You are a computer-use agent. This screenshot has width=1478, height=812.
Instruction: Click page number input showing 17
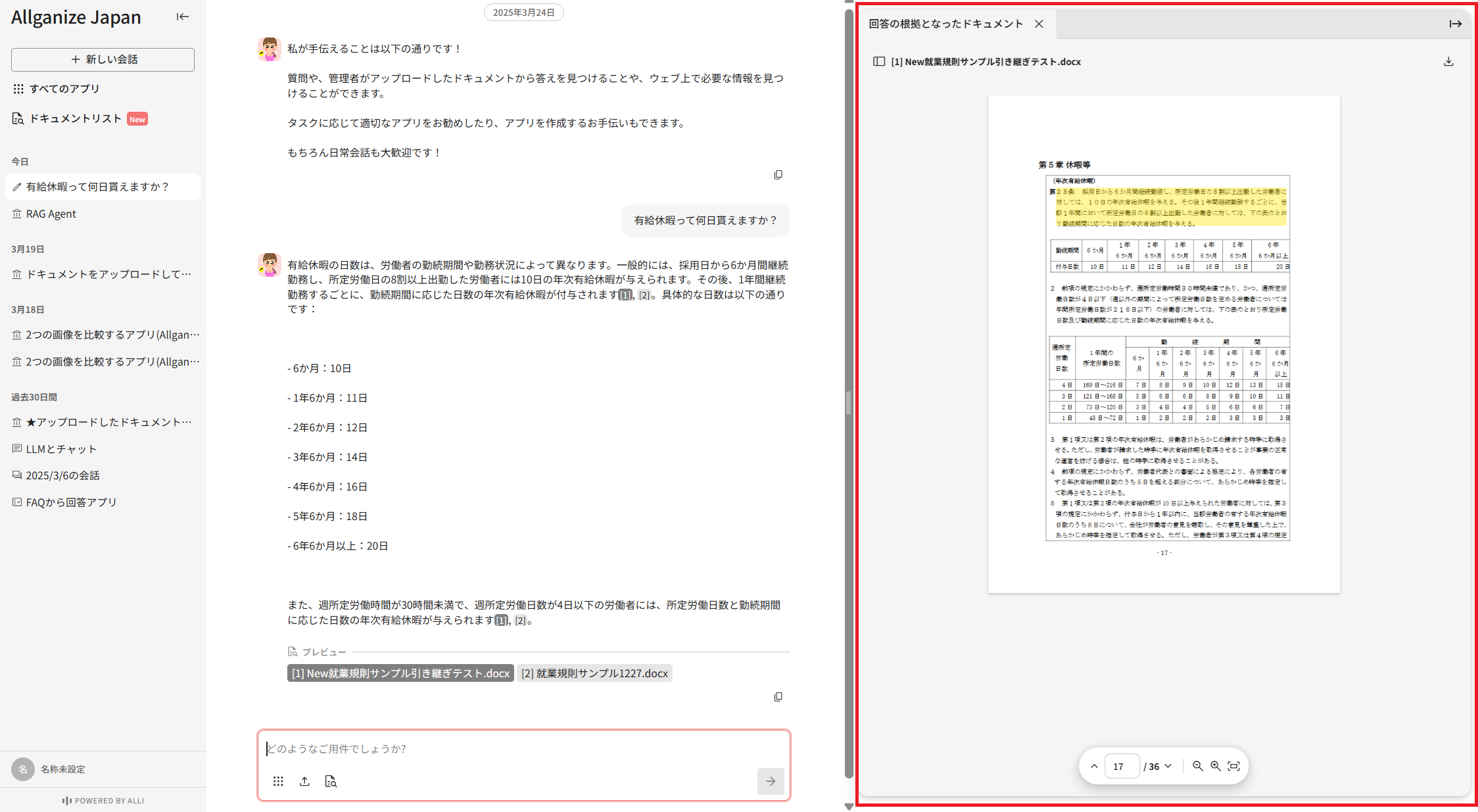pyautogui.click(x=1121, y=766)
